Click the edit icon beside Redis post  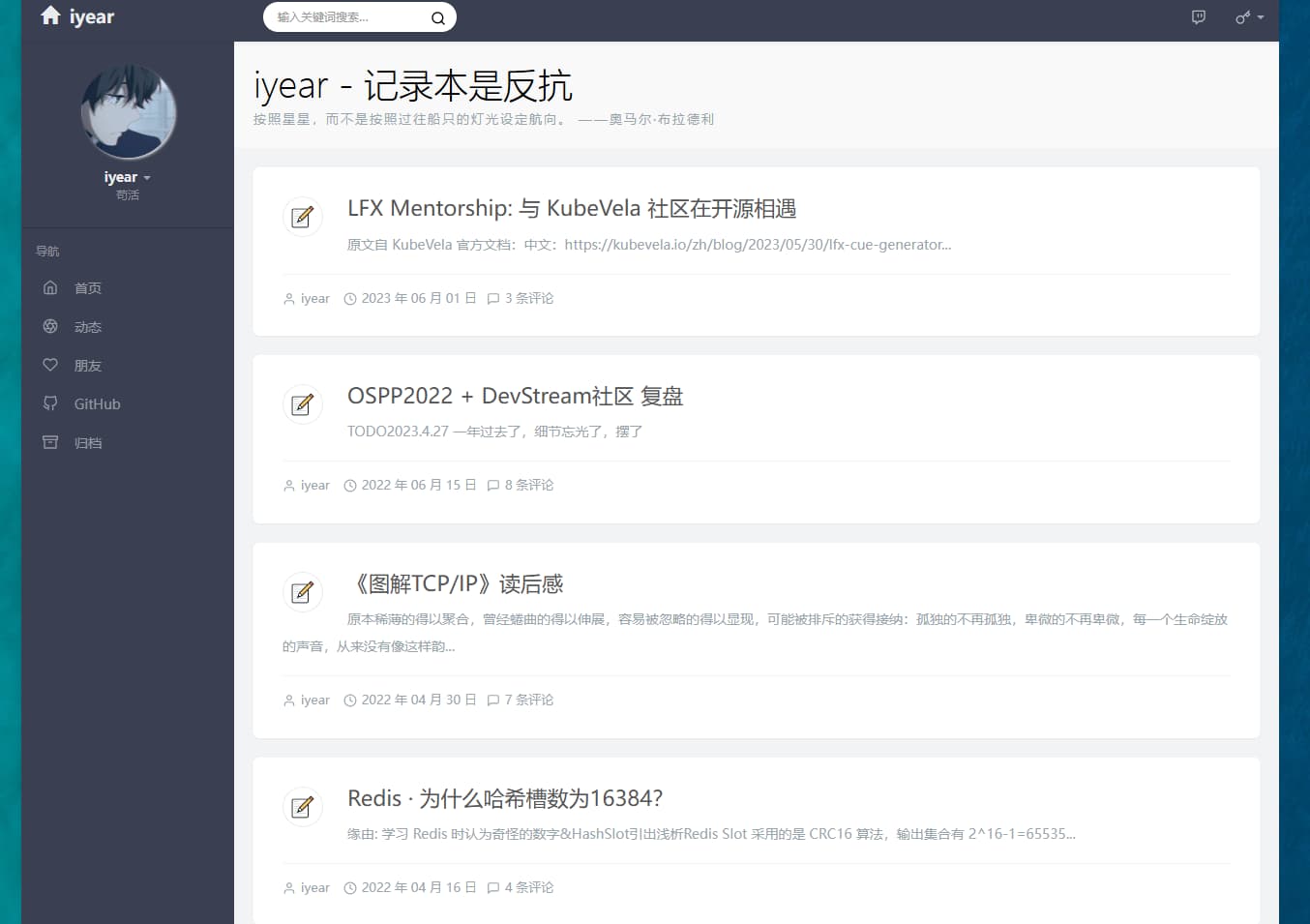click(302, 806)
